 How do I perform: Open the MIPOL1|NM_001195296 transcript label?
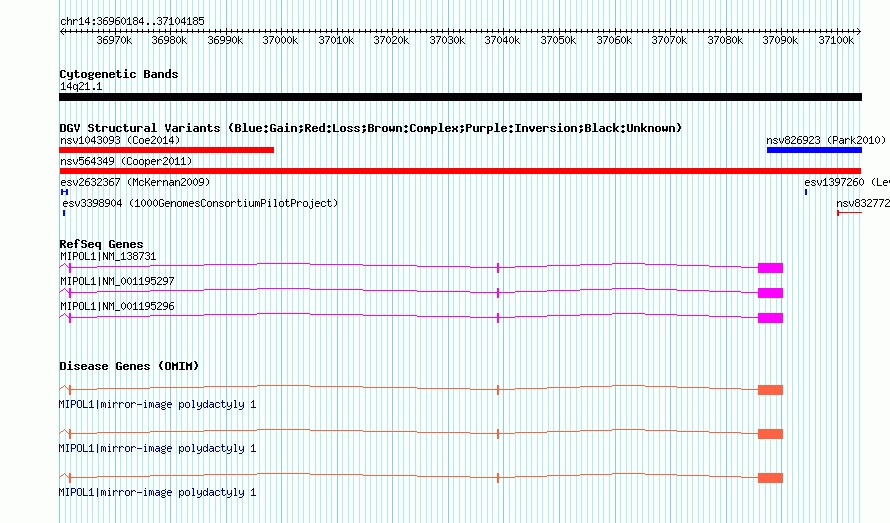point(117,307)
